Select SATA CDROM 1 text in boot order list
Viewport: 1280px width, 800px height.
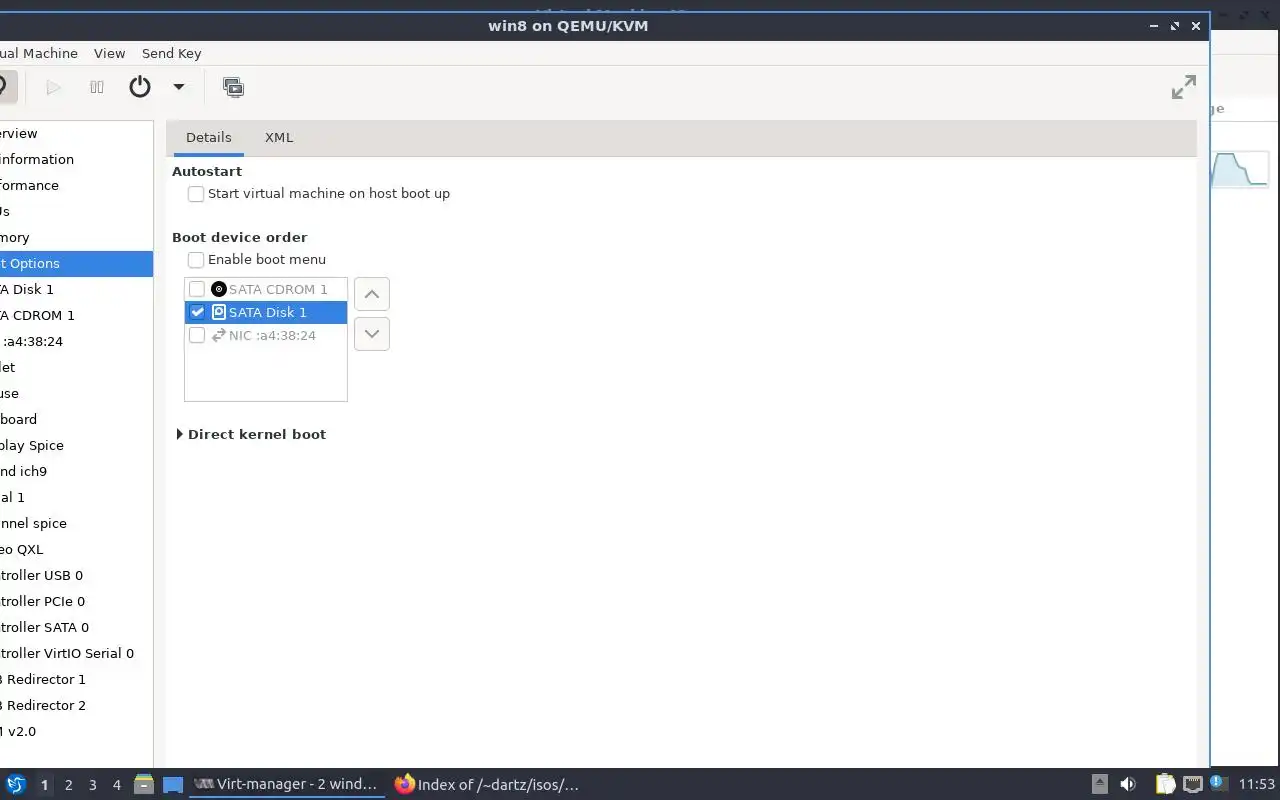[278, 289]
